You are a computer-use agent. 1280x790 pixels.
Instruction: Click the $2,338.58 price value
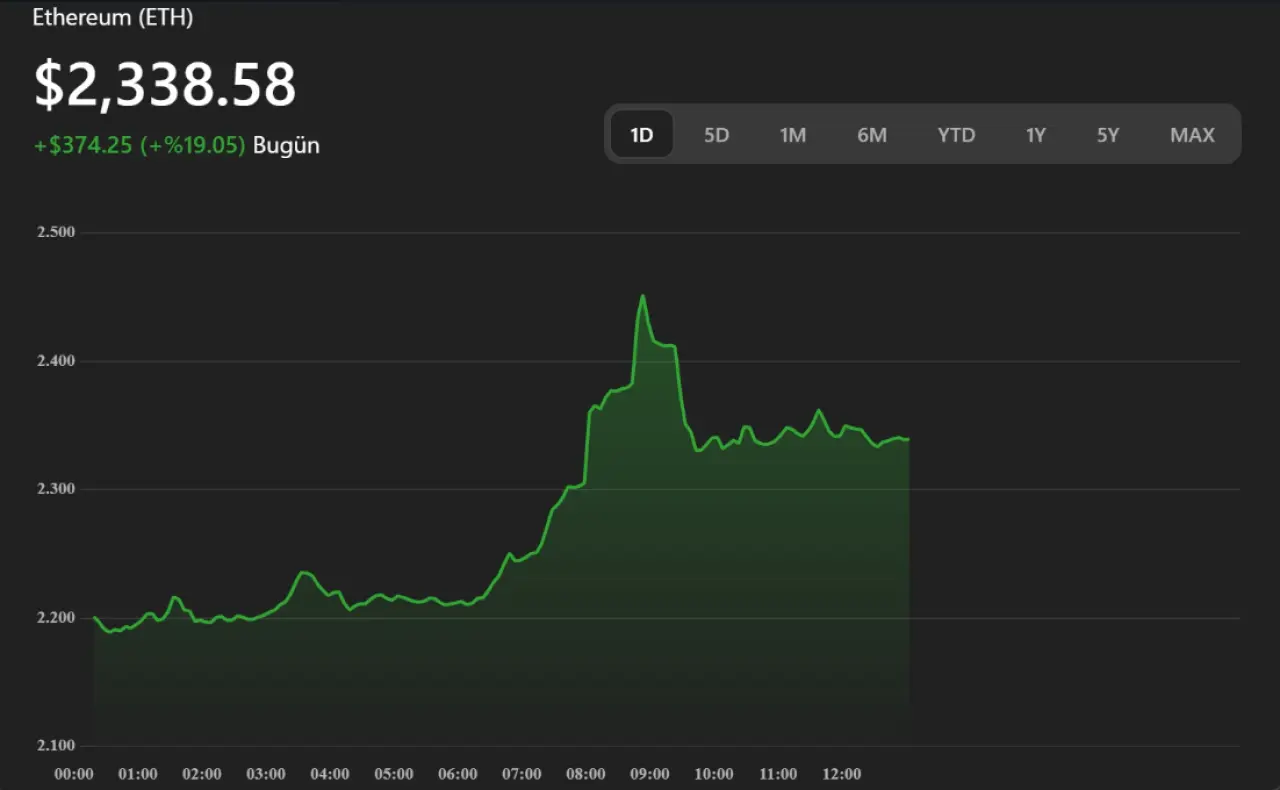165,85
